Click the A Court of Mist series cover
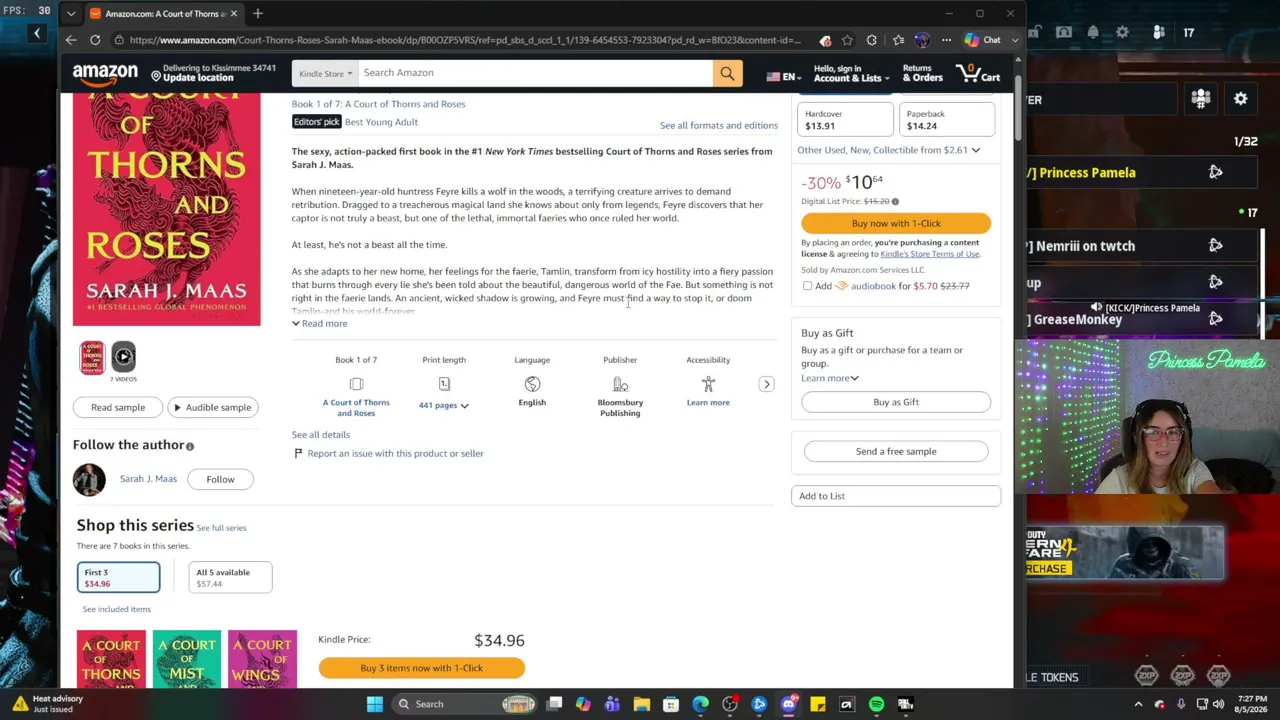This screenshot has height=720, width=1280. (187, 659)
